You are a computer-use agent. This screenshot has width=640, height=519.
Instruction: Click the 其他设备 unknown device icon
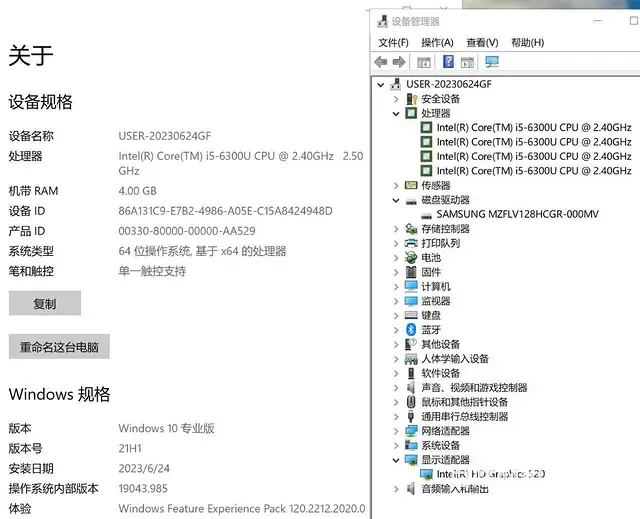pos(411,344)
